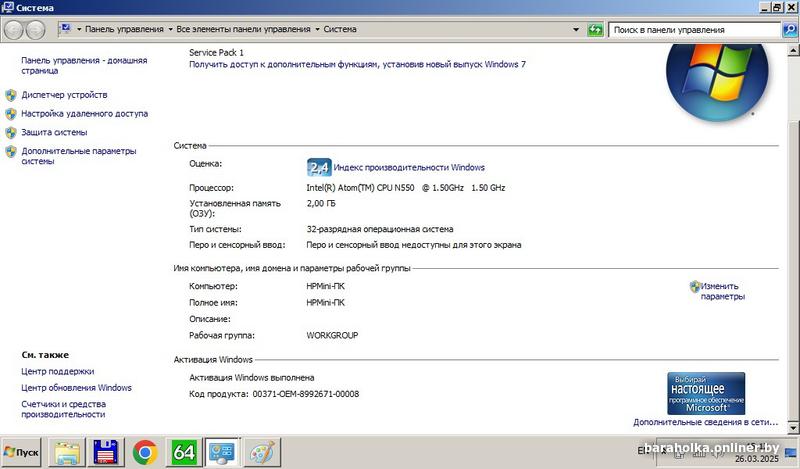Viewport: 800px width, 469px height.
Task: Switch to the System control panel taskbar button
Action: click(x=222, y=452)
